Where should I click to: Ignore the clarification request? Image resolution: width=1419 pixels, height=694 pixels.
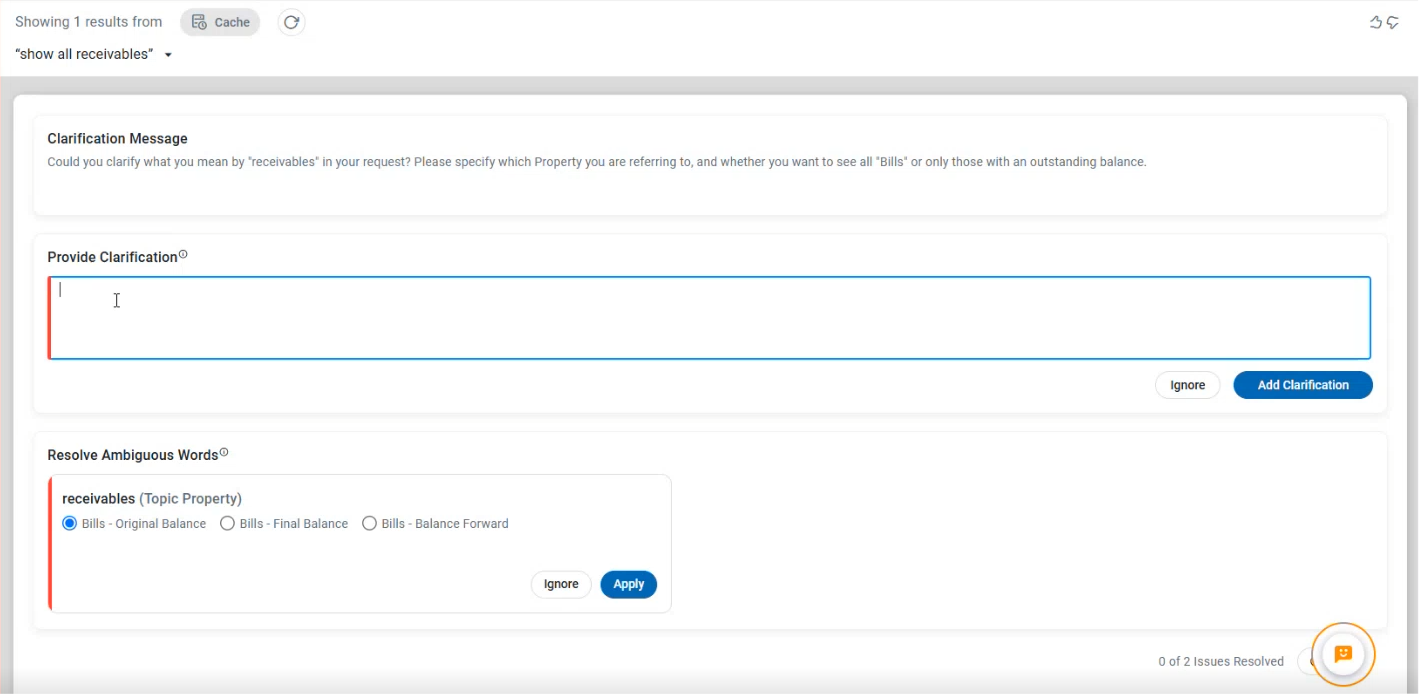point(1187,385)
